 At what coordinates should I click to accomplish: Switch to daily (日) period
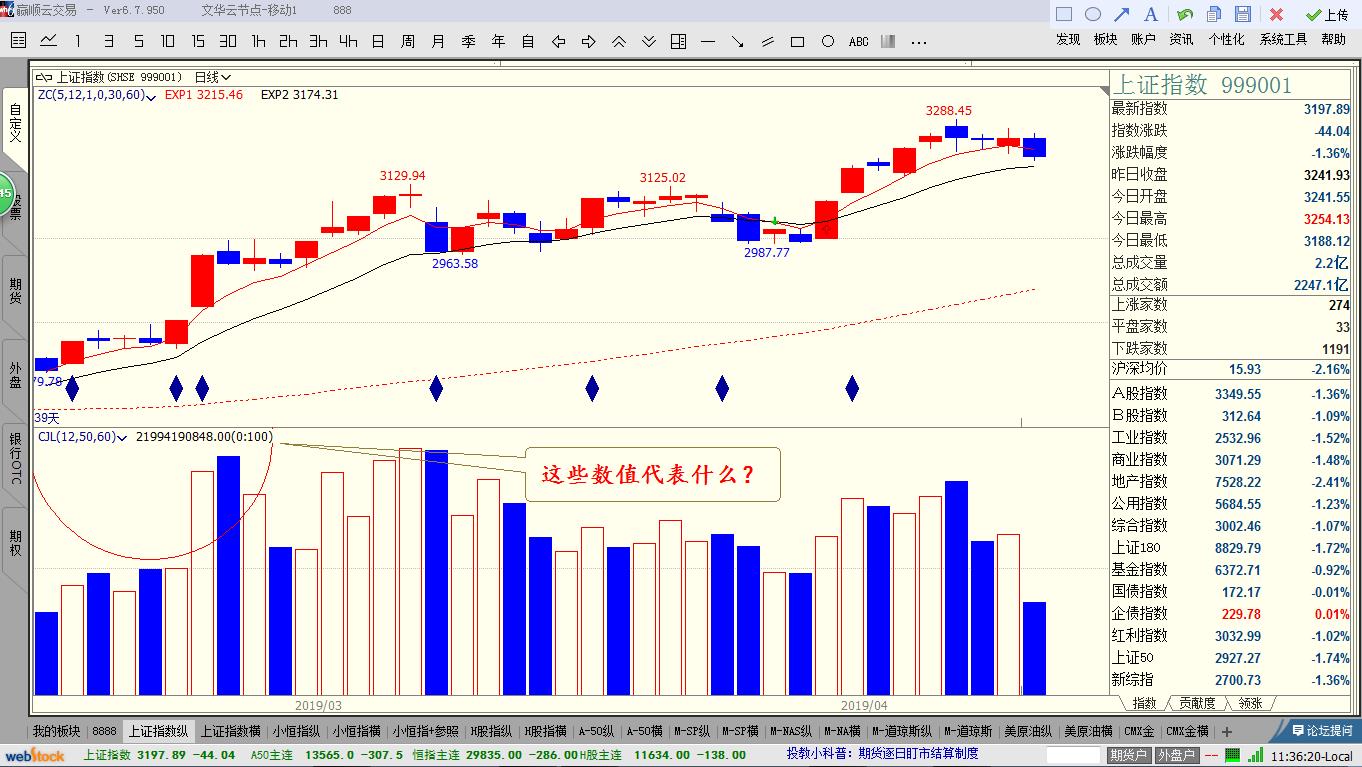[x=378, y=41]
